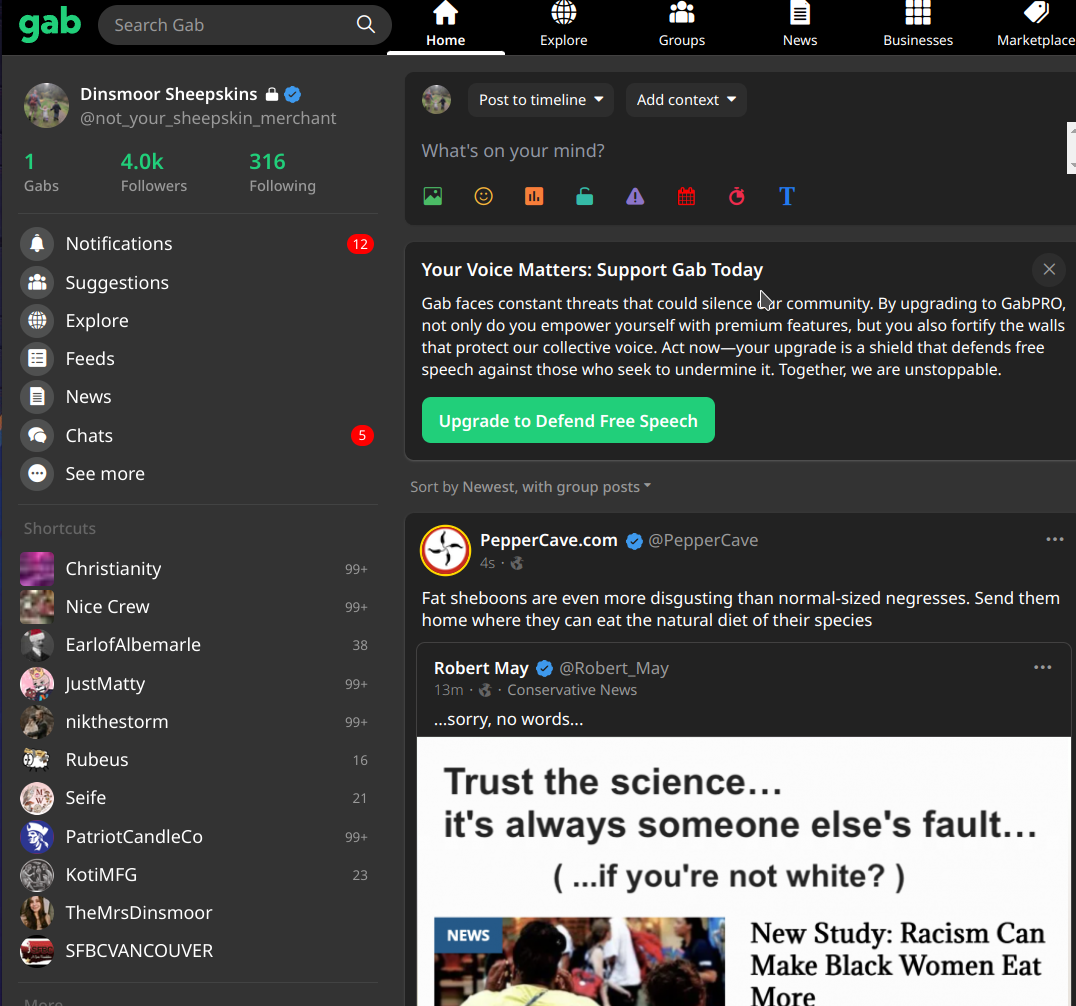Viewport: 1076px width, 1006px height.
Task: Open the Businesses tab
Action: click(x=917, y=26)
